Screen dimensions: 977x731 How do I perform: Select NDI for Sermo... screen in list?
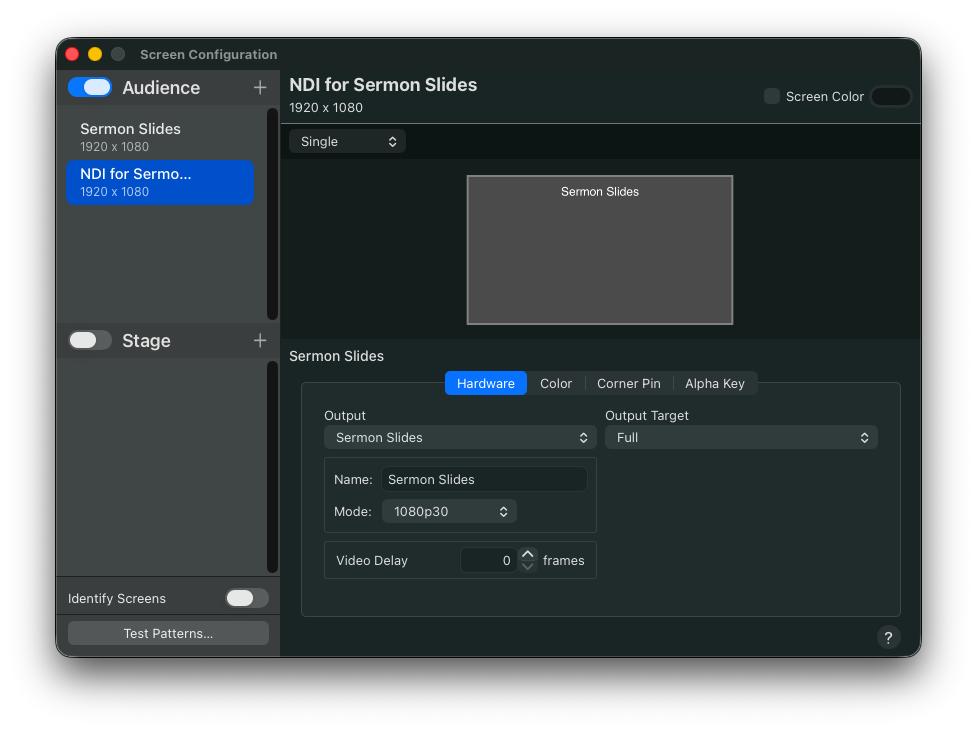(x=160, y=183)
